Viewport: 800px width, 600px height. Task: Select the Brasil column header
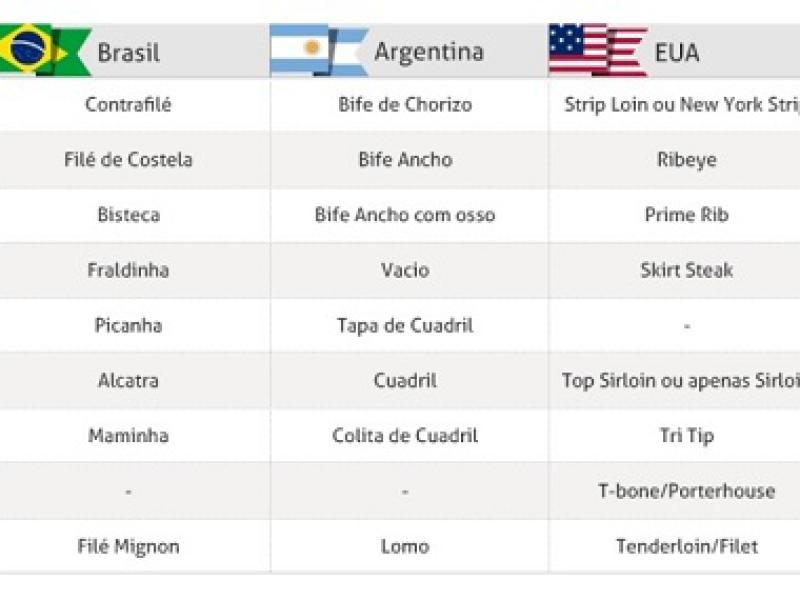pos(128,52)
